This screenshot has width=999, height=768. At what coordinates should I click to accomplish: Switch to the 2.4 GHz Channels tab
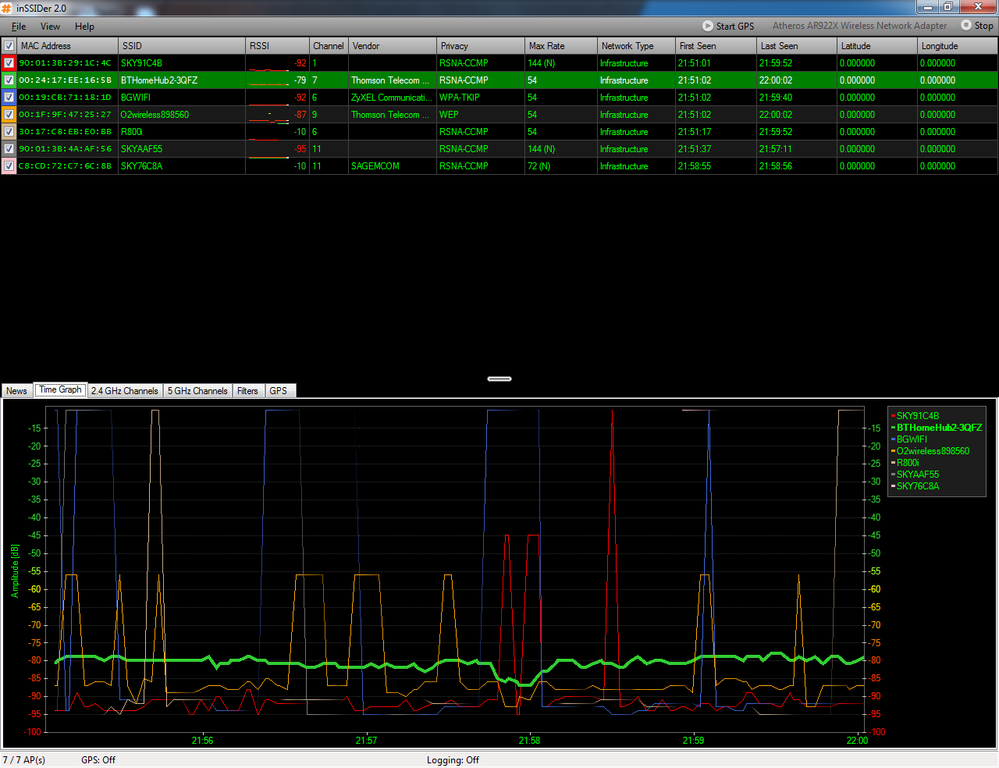click(x=124, y=391)
